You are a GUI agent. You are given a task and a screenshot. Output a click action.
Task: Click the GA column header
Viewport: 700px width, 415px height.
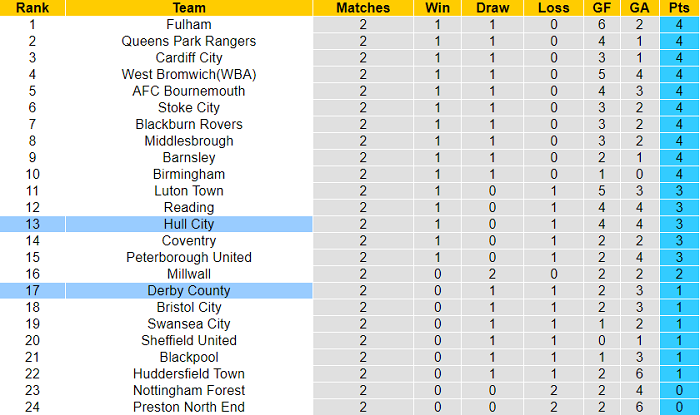tap(639, 7)
